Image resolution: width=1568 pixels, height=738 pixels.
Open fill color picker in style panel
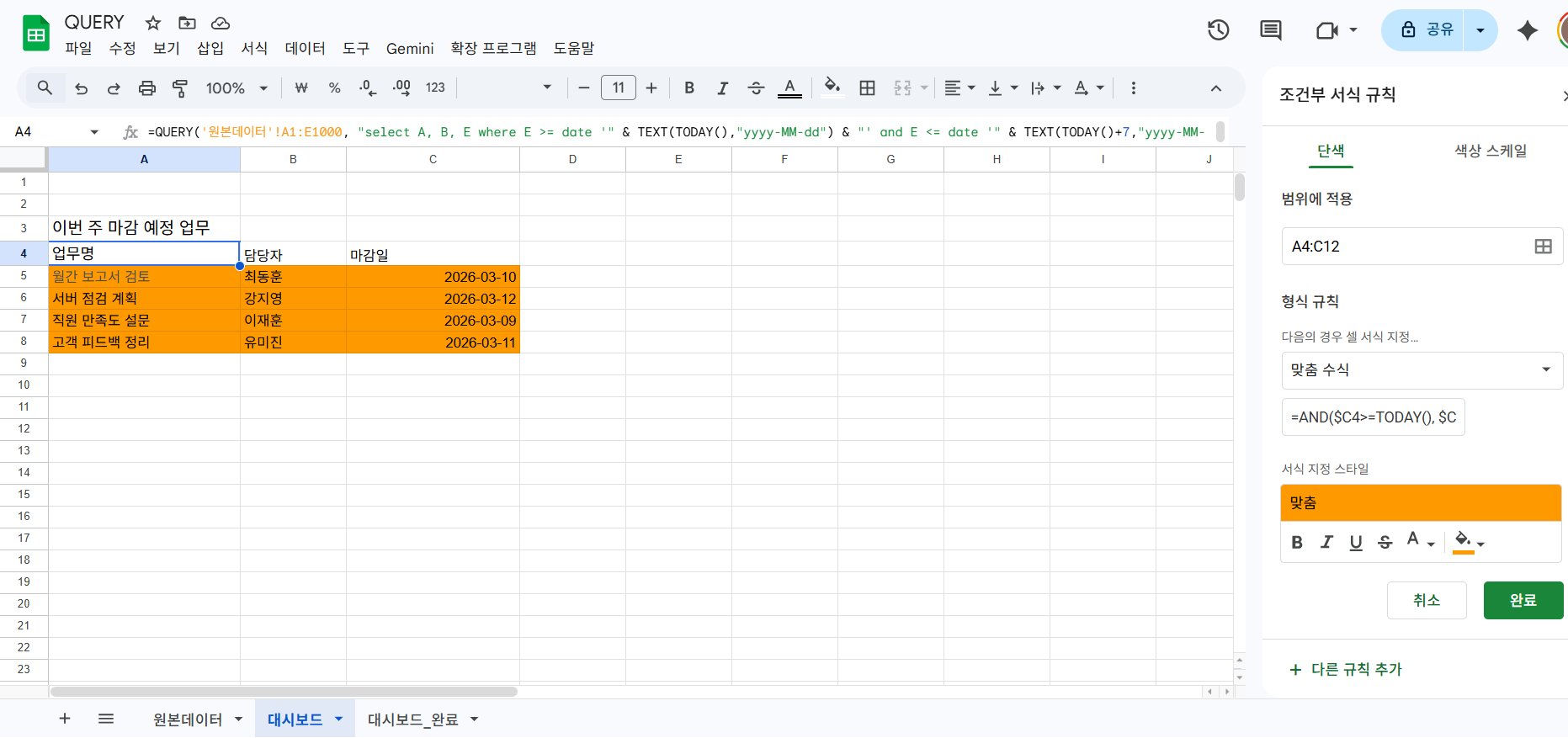(1469, 543)
